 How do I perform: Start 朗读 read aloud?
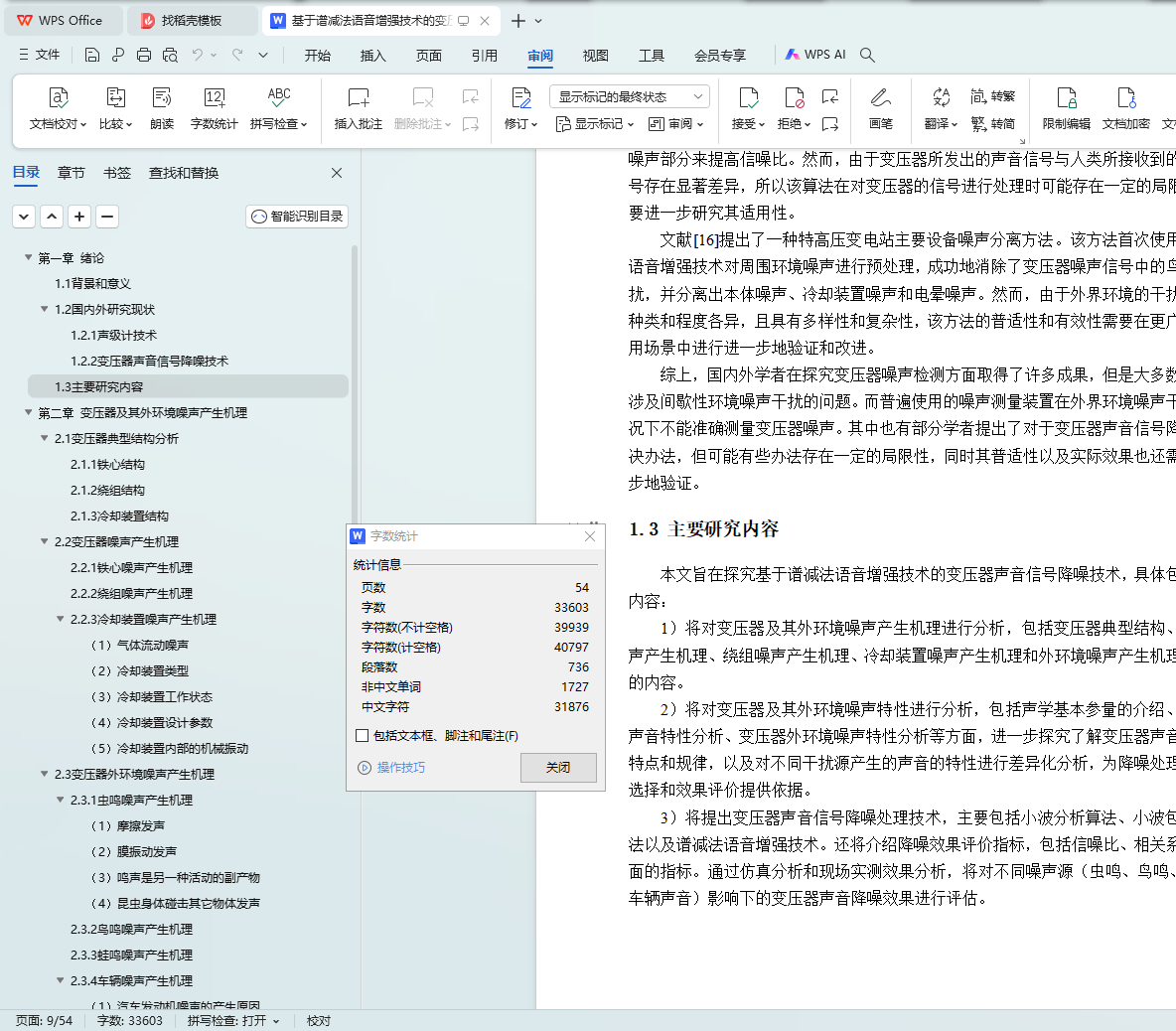[x=161, y=108]
